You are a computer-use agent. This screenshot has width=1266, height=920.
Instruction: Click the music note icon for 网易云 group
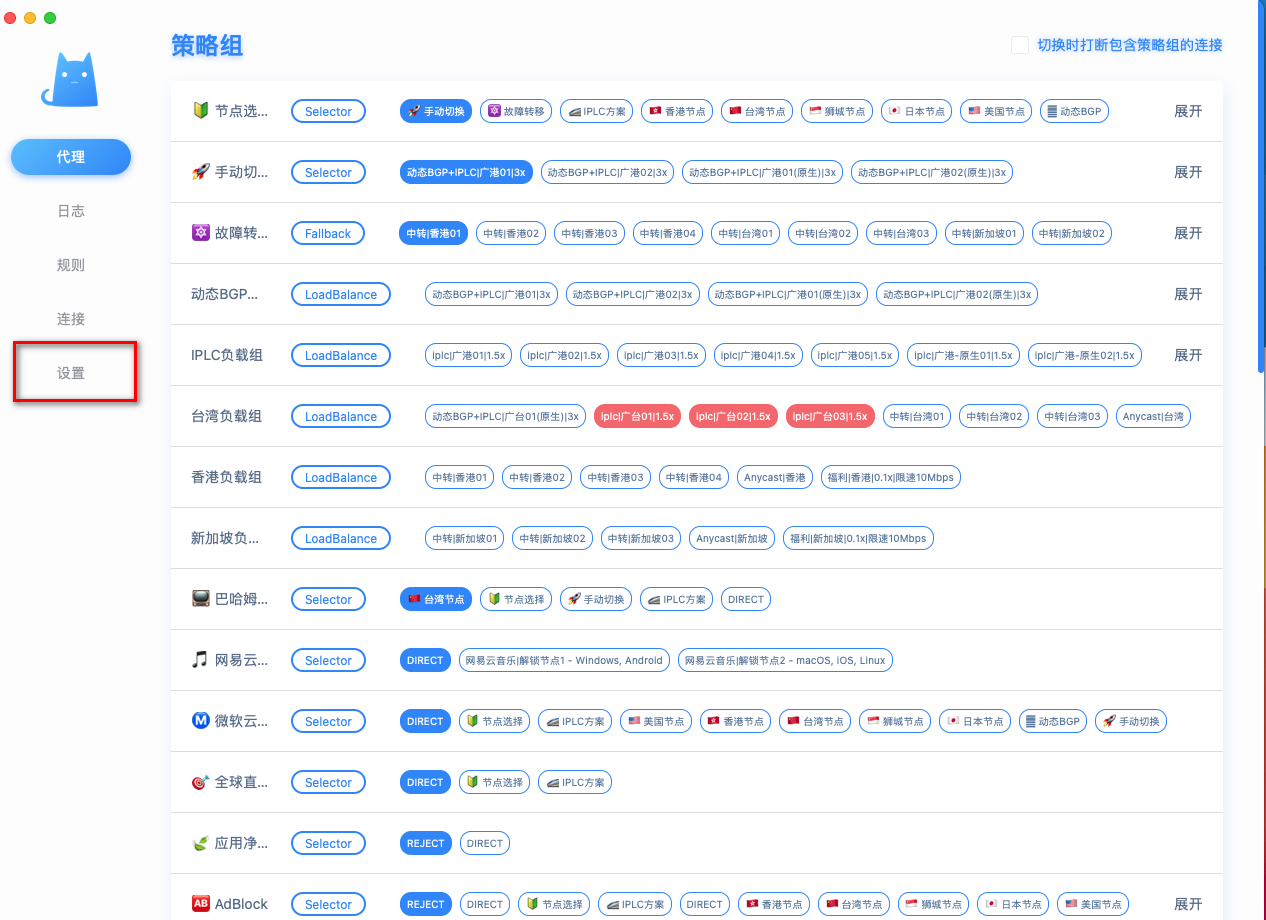click(200, 660)
